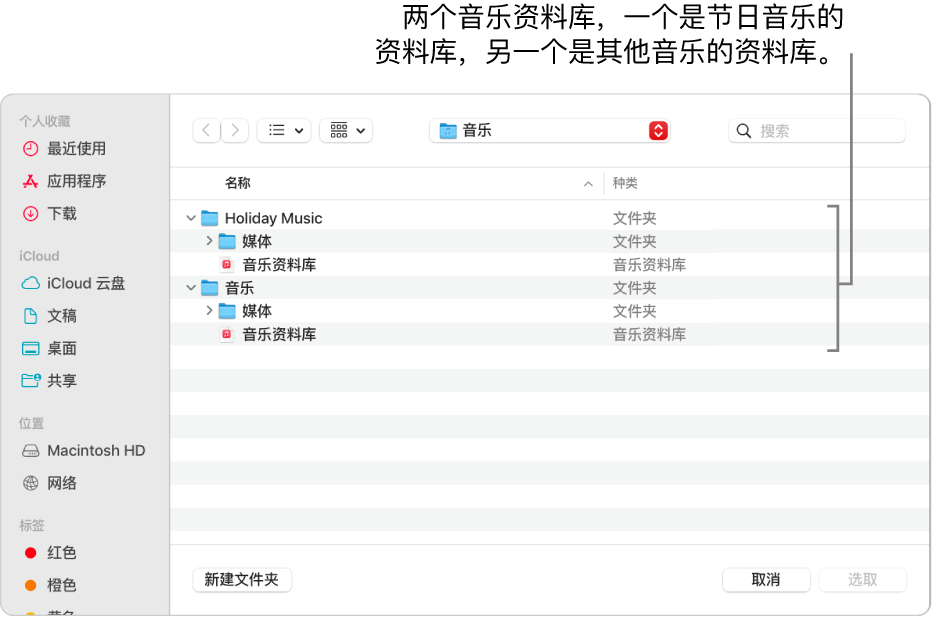934x617 pixels.
Task: Select iCloud 云盘 in the sidebar
Action: (x=84, y=283)
